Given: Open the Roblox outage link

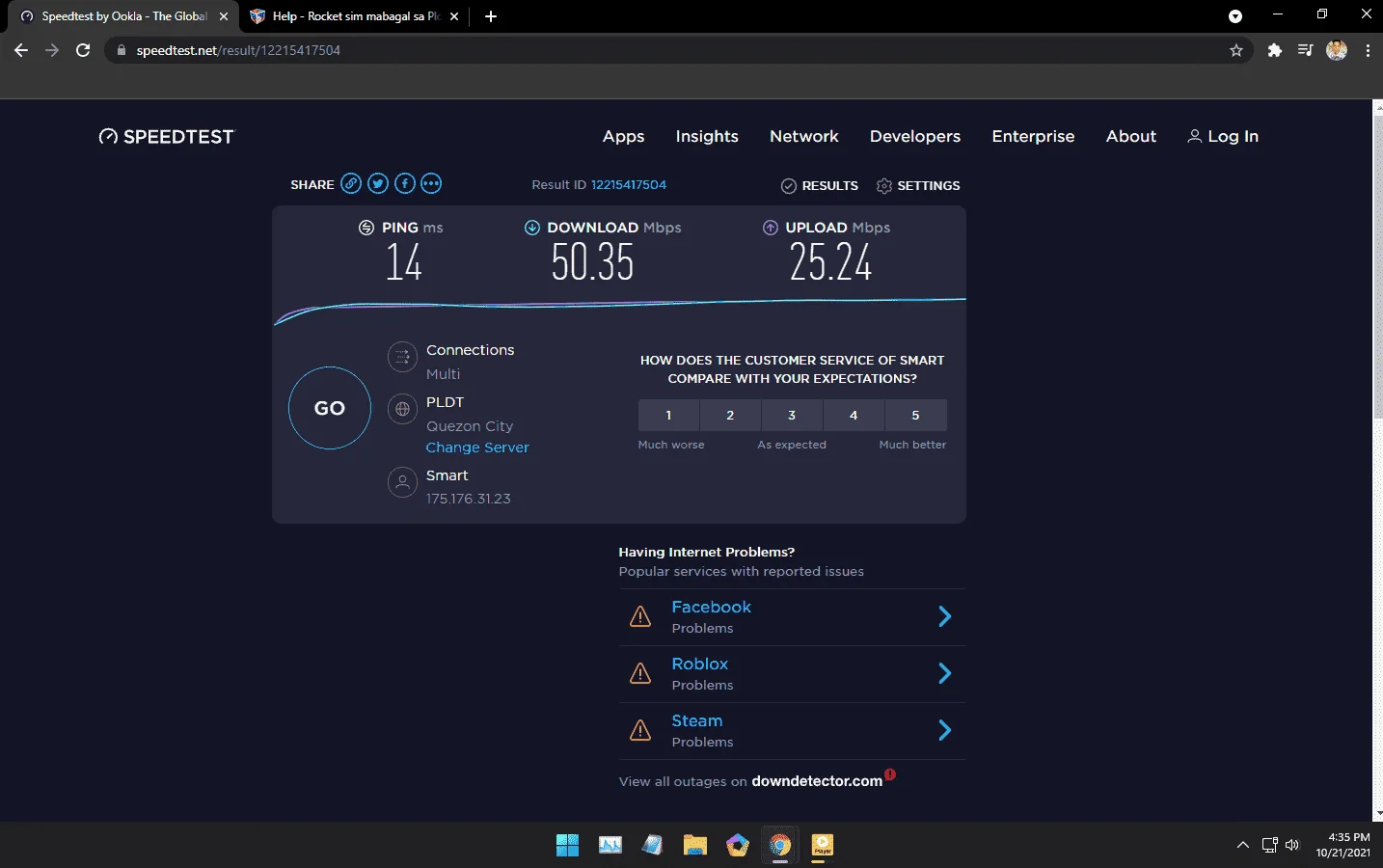Looking at the screenshot, I should tap(700, 664).
